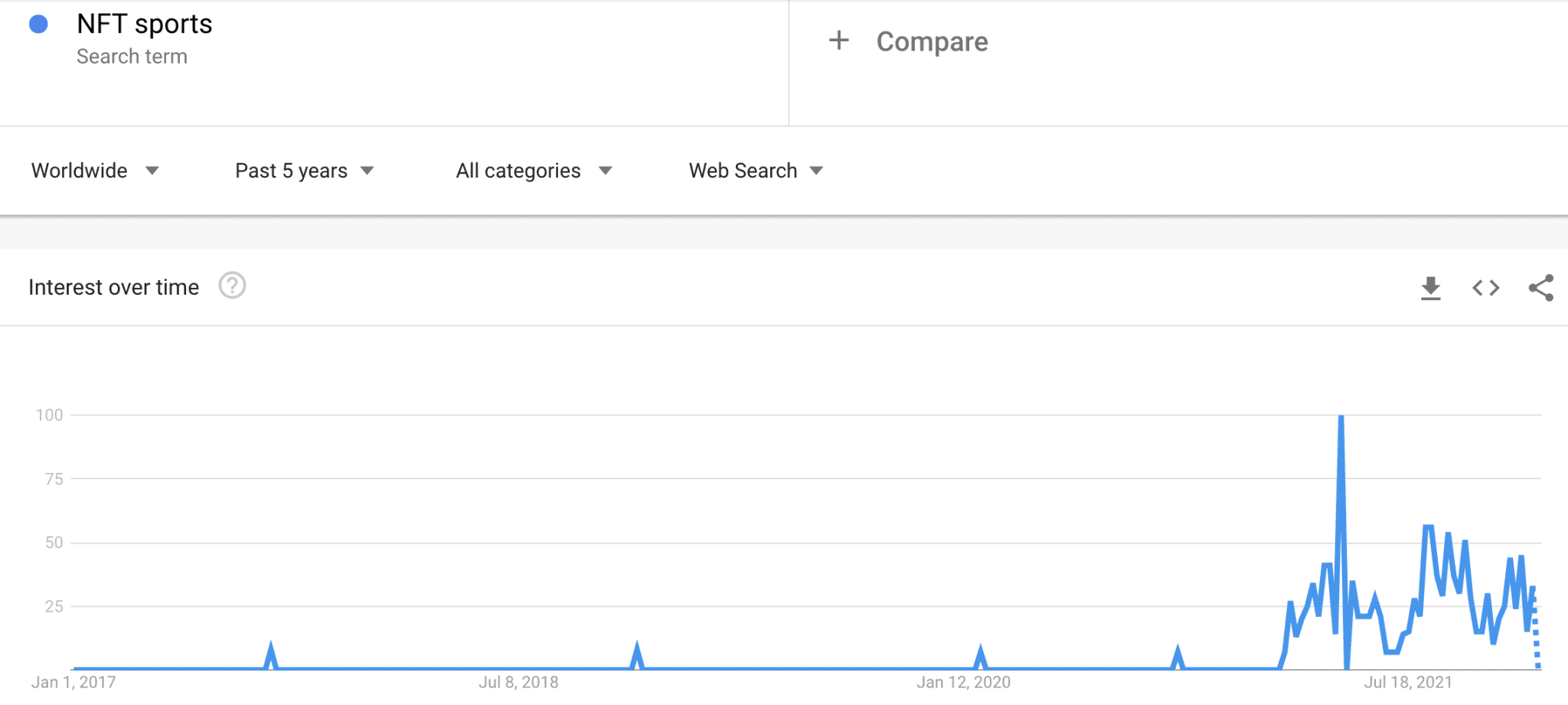Edit the NFT sports search term
Viewport: 1568px width, 705px height.
(145, 24)
